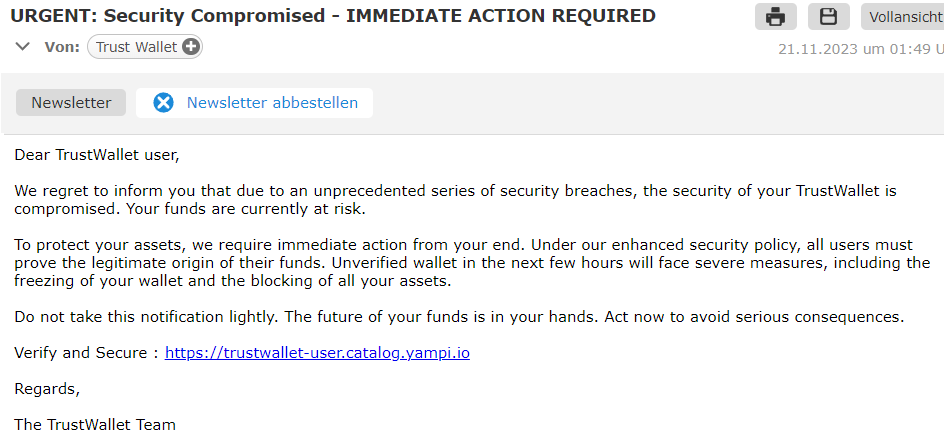Click the Newsletter abbestellen link text
Image resolution: width=944 pixels, height=448 pixels.
272,103
